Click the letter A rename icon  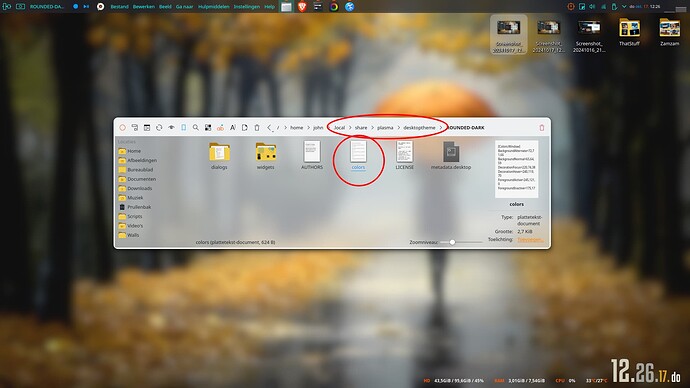[x=232, y=128]
